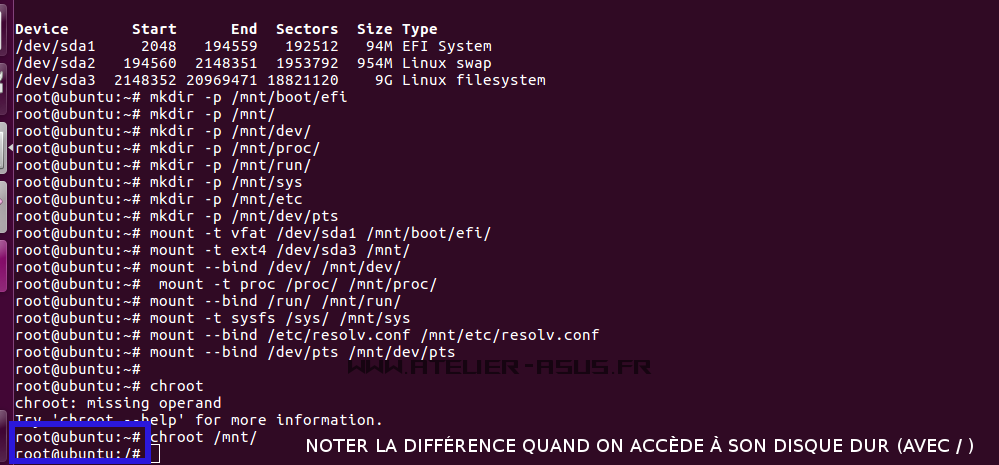Click the "mount --bind /etc/resolv.conf" command line
The height and width of the screenshot is (465, 999).
[374, 335]
